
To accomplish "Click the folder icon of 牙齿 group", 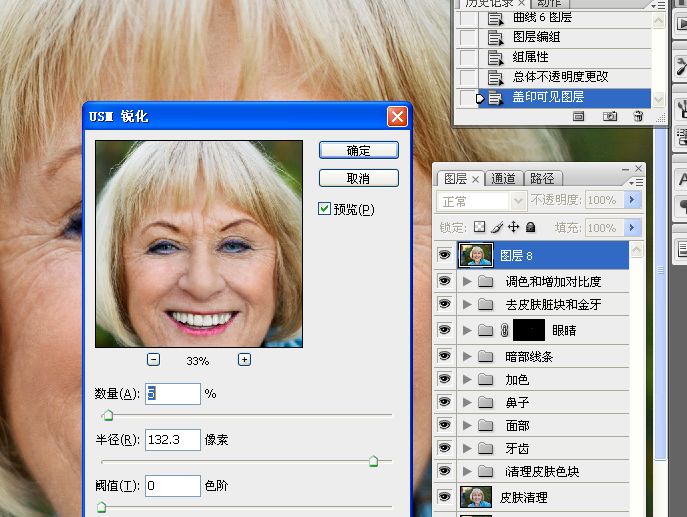I will point(485,448).
